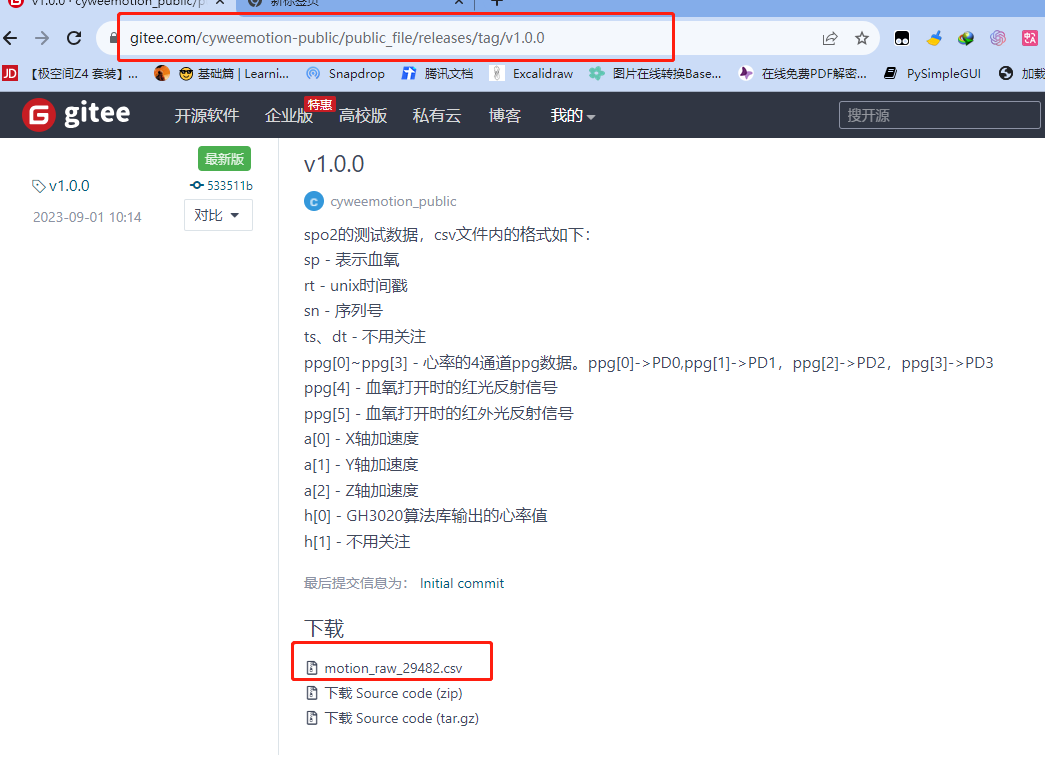1045x767 pixels.
Task: Open the 开源软件 nav menu item
Action: tap(207, 116)
